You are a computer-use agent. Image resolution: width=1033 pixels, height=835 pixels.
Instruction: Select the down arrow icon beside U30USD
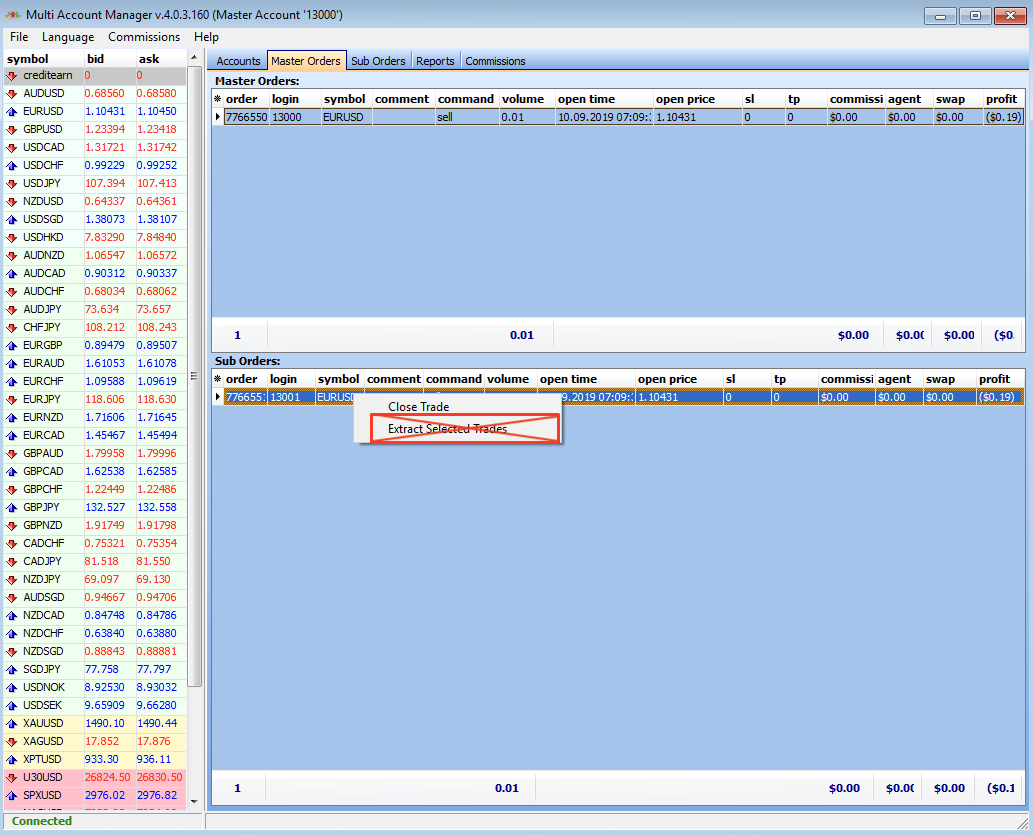(11, 778)
